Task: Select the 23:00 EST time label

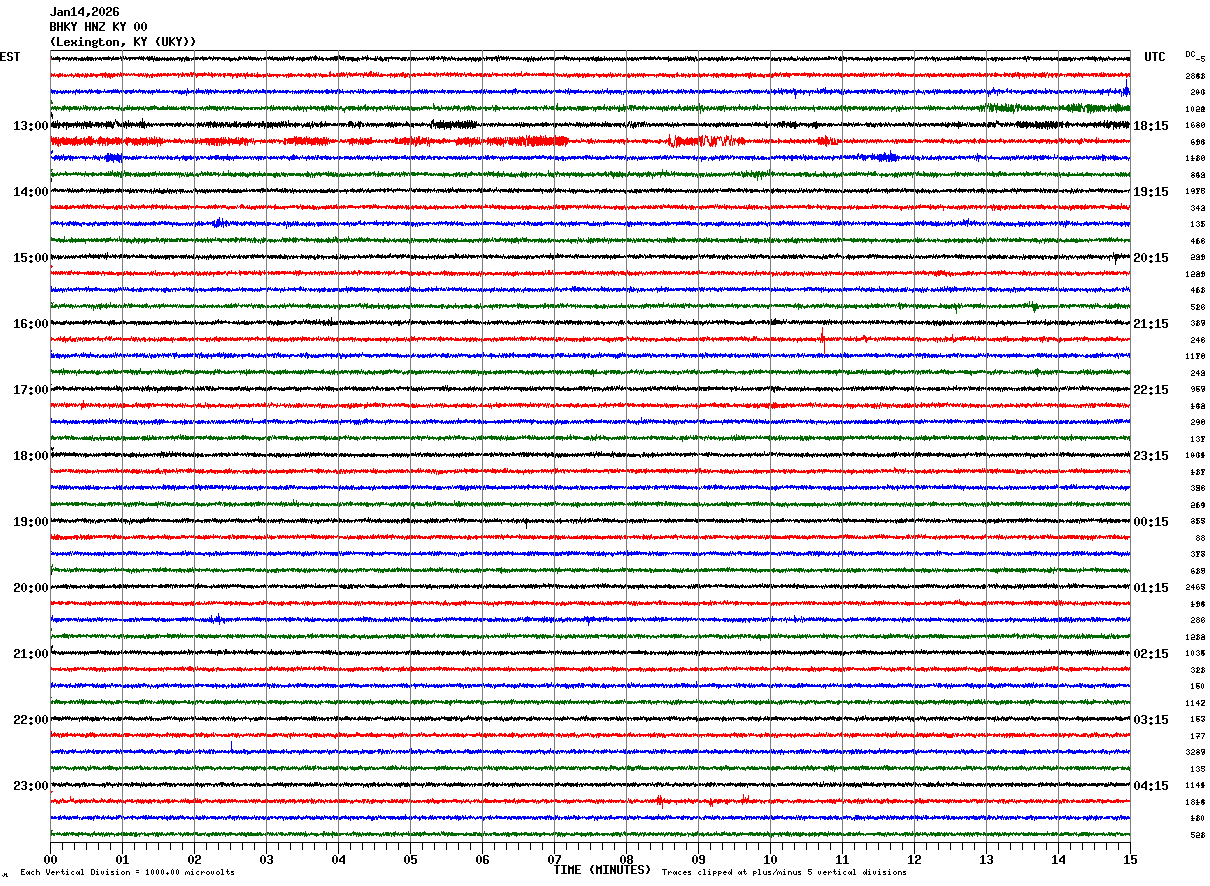Action: point(31,786)
